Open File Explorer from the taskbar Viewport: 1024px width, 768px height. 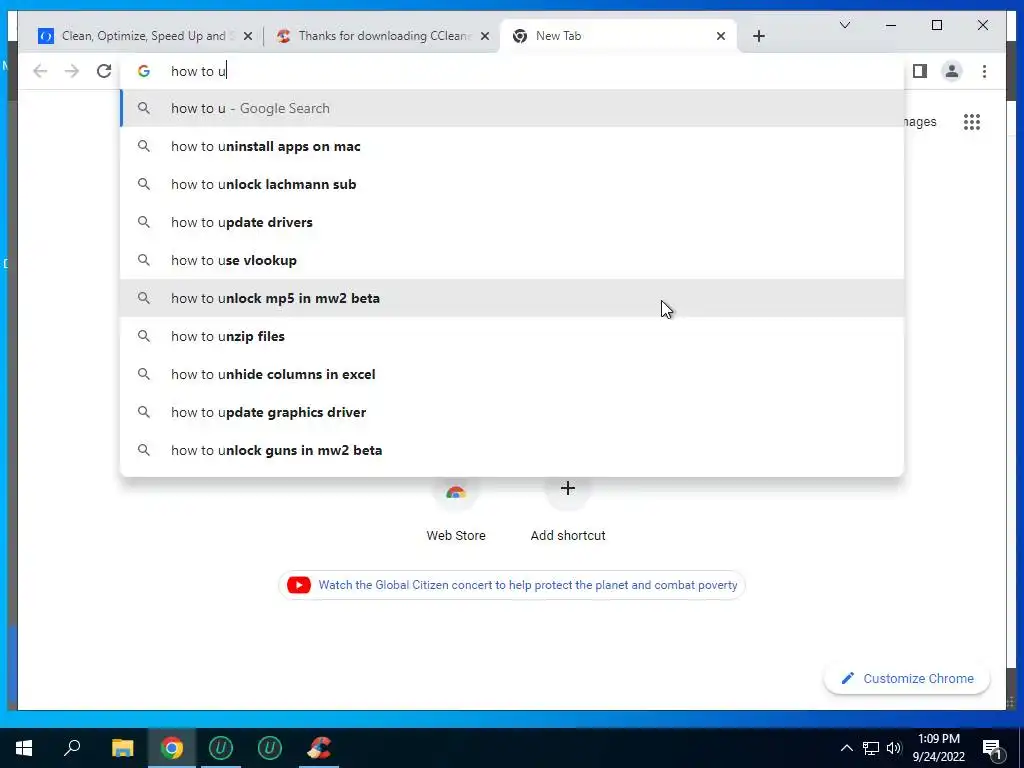coord(122,748)
